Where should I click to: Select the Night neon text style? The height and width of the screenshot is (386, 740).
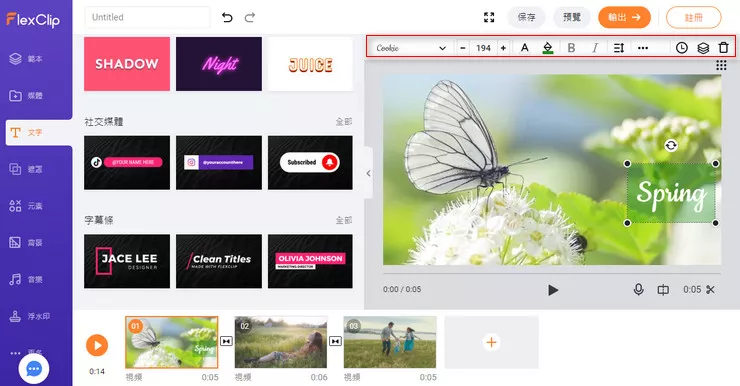[x=219, y=64]
